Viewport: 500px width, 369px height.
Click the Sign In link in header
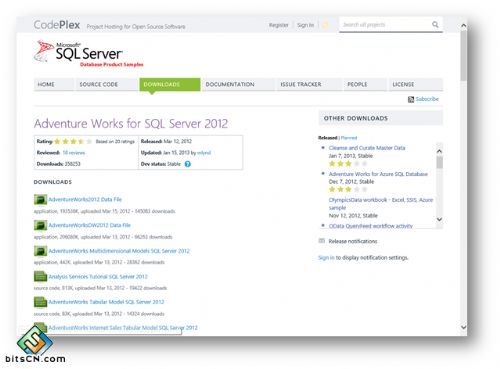coord(306,25)
